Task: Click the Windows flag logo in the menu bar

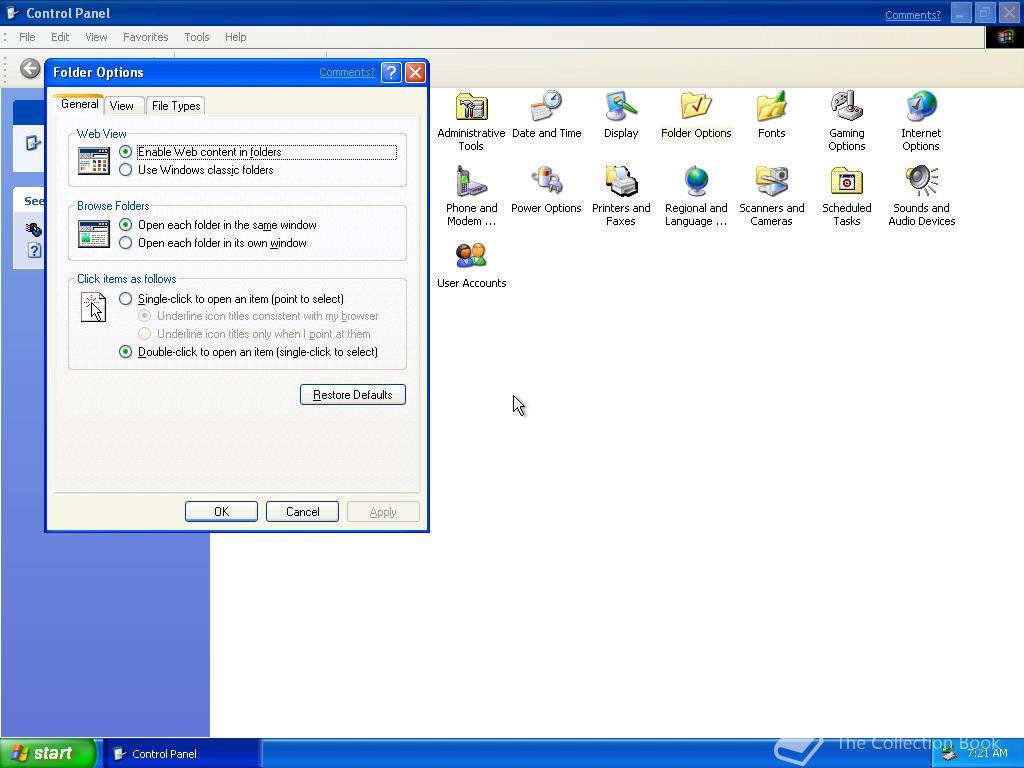Action: (1004, 37)
